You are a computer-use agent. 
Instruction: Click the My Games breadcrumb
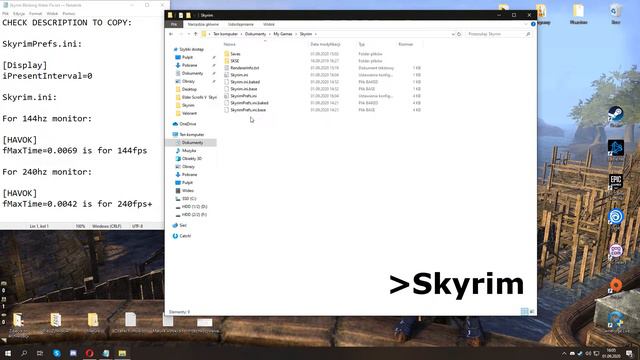point(283,34)
